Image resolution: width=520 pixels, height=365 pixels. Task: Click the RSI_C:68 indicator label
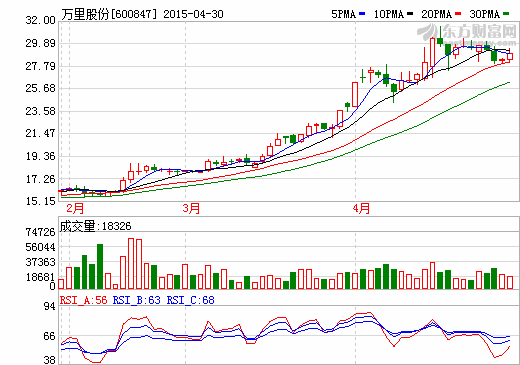[190, 300]
